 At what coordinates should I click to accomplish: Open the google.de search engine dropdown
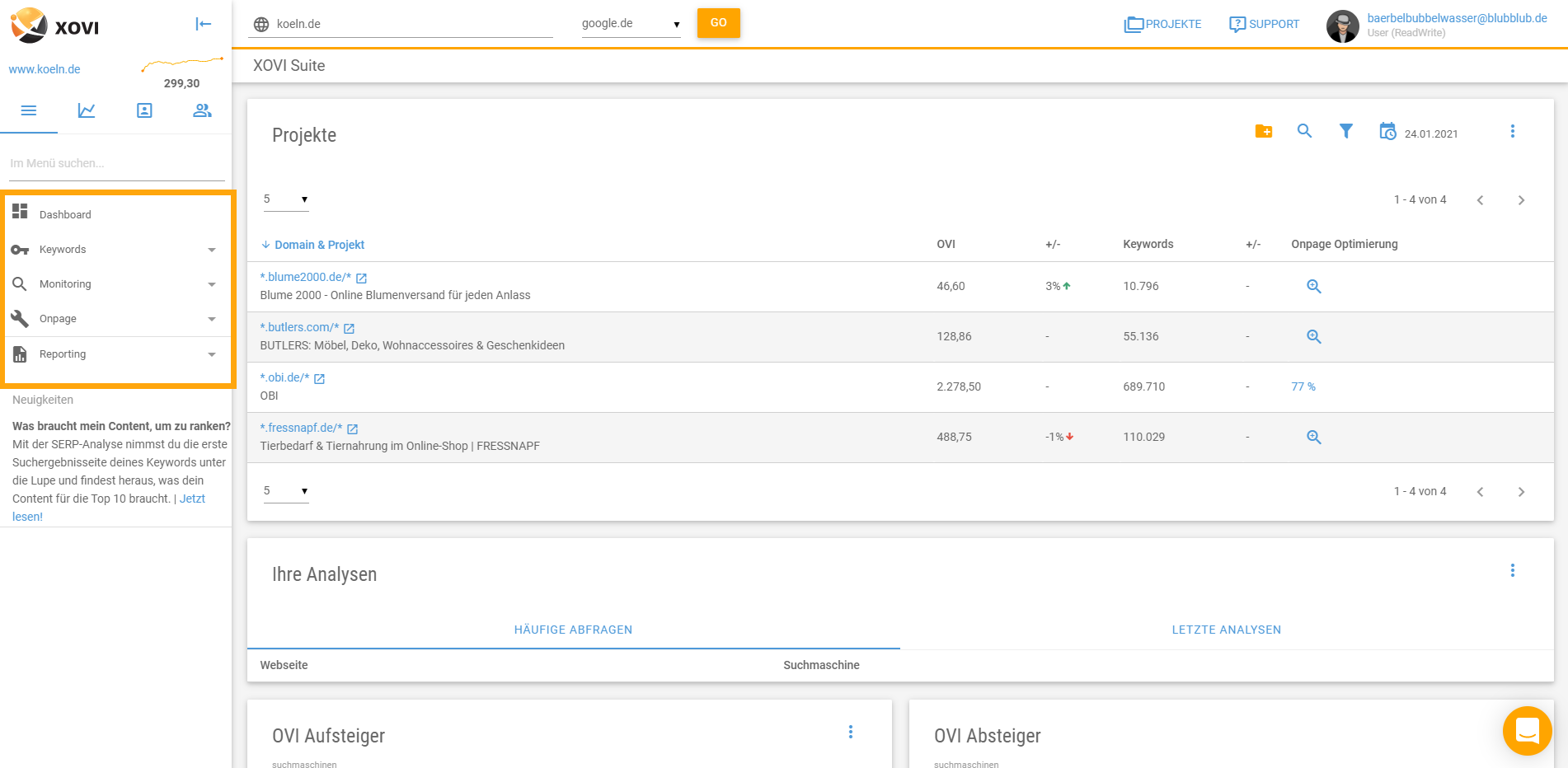(631, 24)
